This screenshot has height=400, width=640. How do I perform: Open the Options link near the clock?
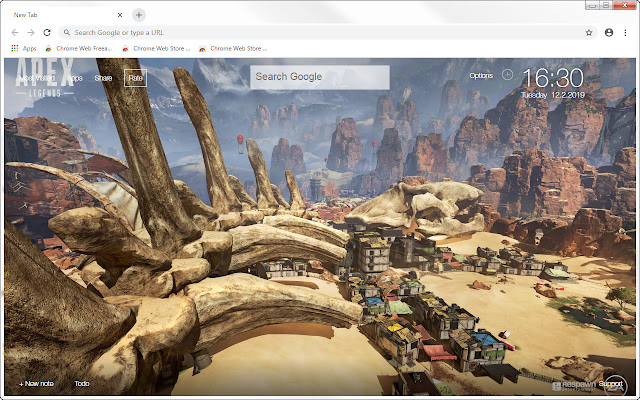pyautogui.click(x=481, y=76)
